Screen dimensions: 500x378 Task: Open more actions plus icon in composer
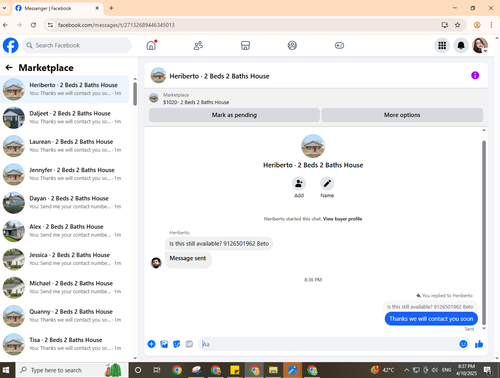click(x=151, y=344)
